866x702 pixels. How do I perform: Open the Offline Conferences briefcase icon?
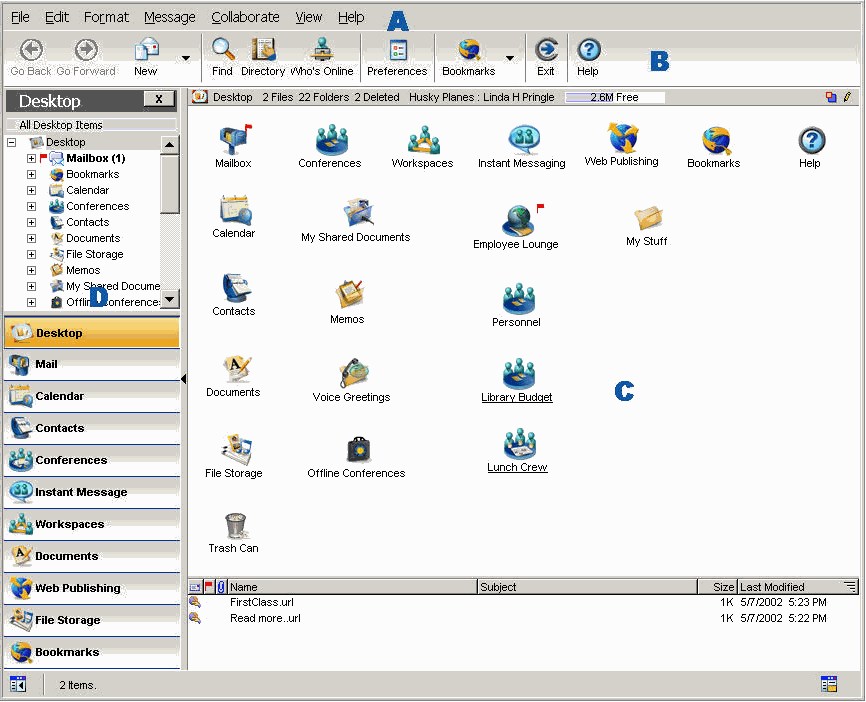pyautogui.click(x=356, y=450)
